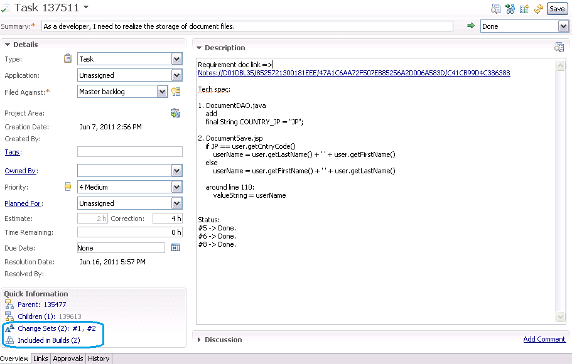The width and height of the screenshot is (572, 364).
Task: Click the Save button
Action: 557,9
